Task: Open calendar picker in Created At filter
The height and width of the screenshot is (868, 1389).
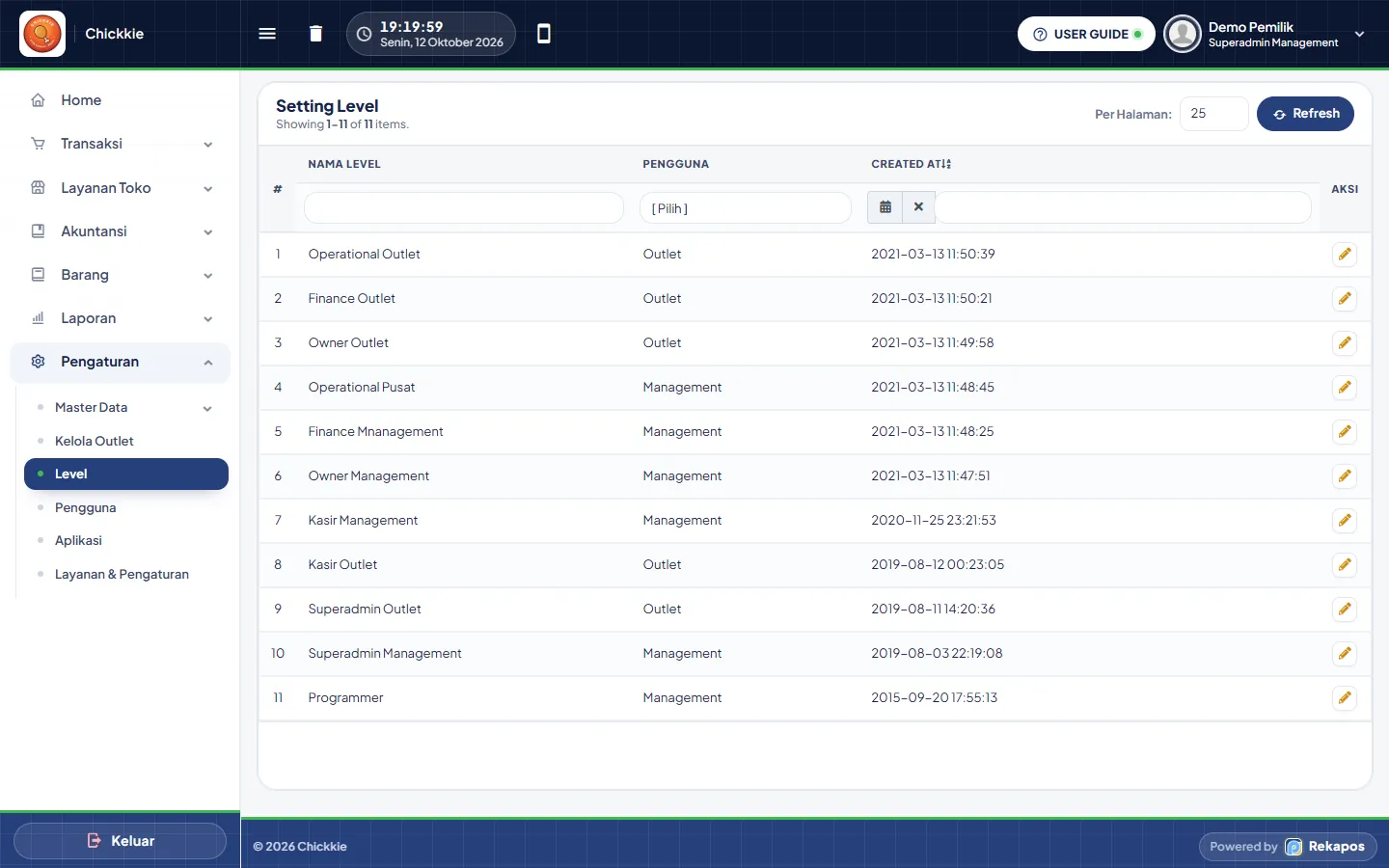Action: point(885,207)
